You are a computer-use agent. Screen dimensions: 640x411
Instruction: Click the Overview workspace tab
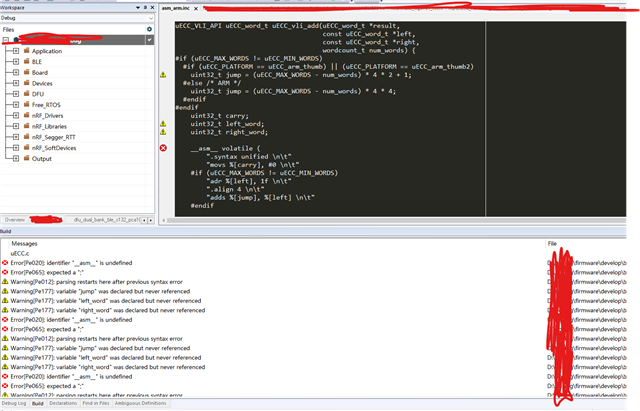[x=15, y=218]
